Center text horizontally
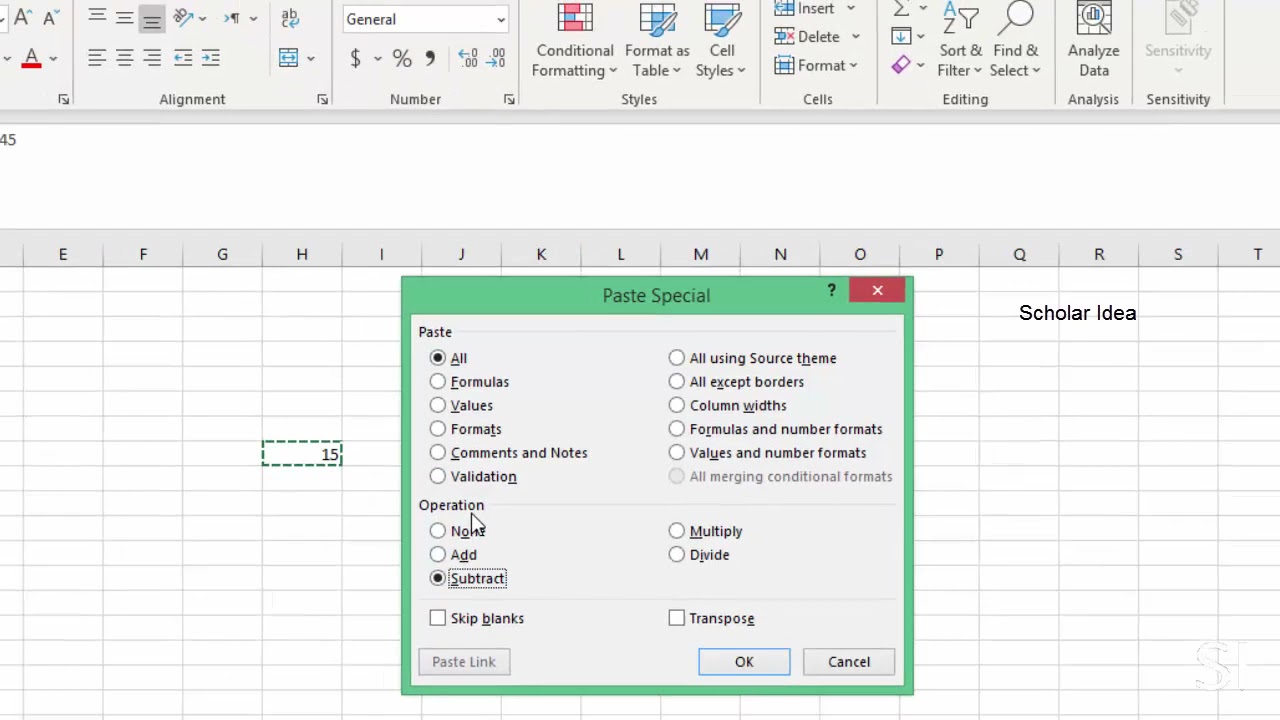Viewport: 1280px width, 720px height. [124, 58]
